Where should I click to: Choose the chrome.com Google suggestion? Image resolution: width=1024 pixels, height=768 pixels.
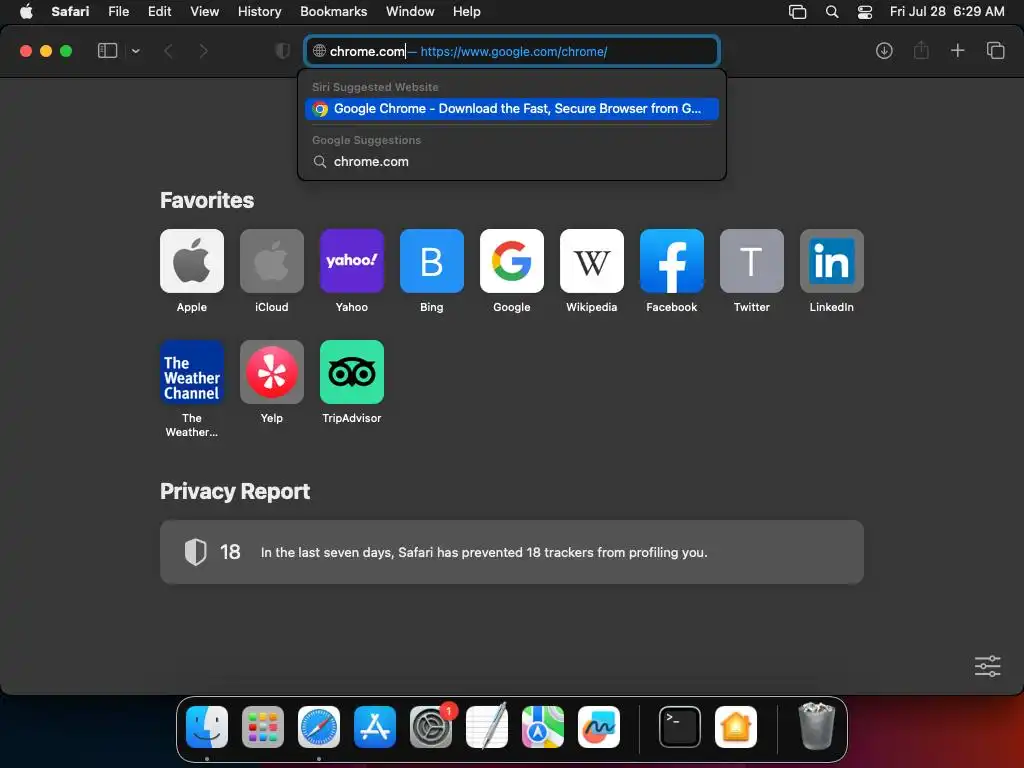click(512, 161)
